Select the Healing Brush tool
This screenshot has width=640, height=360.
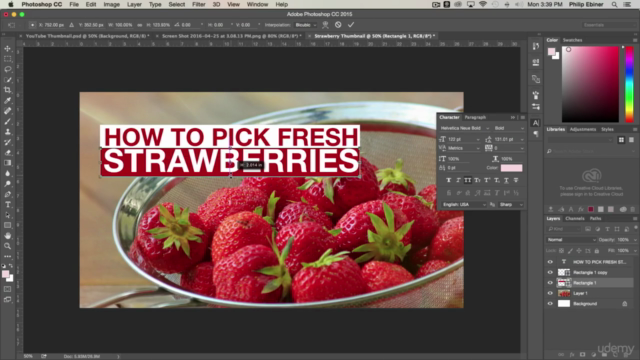pyautogui.click(x=7, y=111)
